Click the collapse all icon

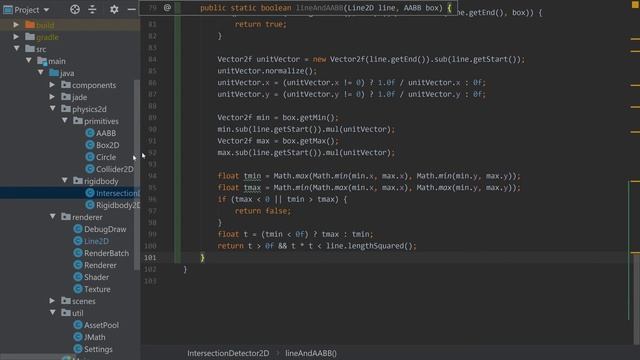click(92, 9)
